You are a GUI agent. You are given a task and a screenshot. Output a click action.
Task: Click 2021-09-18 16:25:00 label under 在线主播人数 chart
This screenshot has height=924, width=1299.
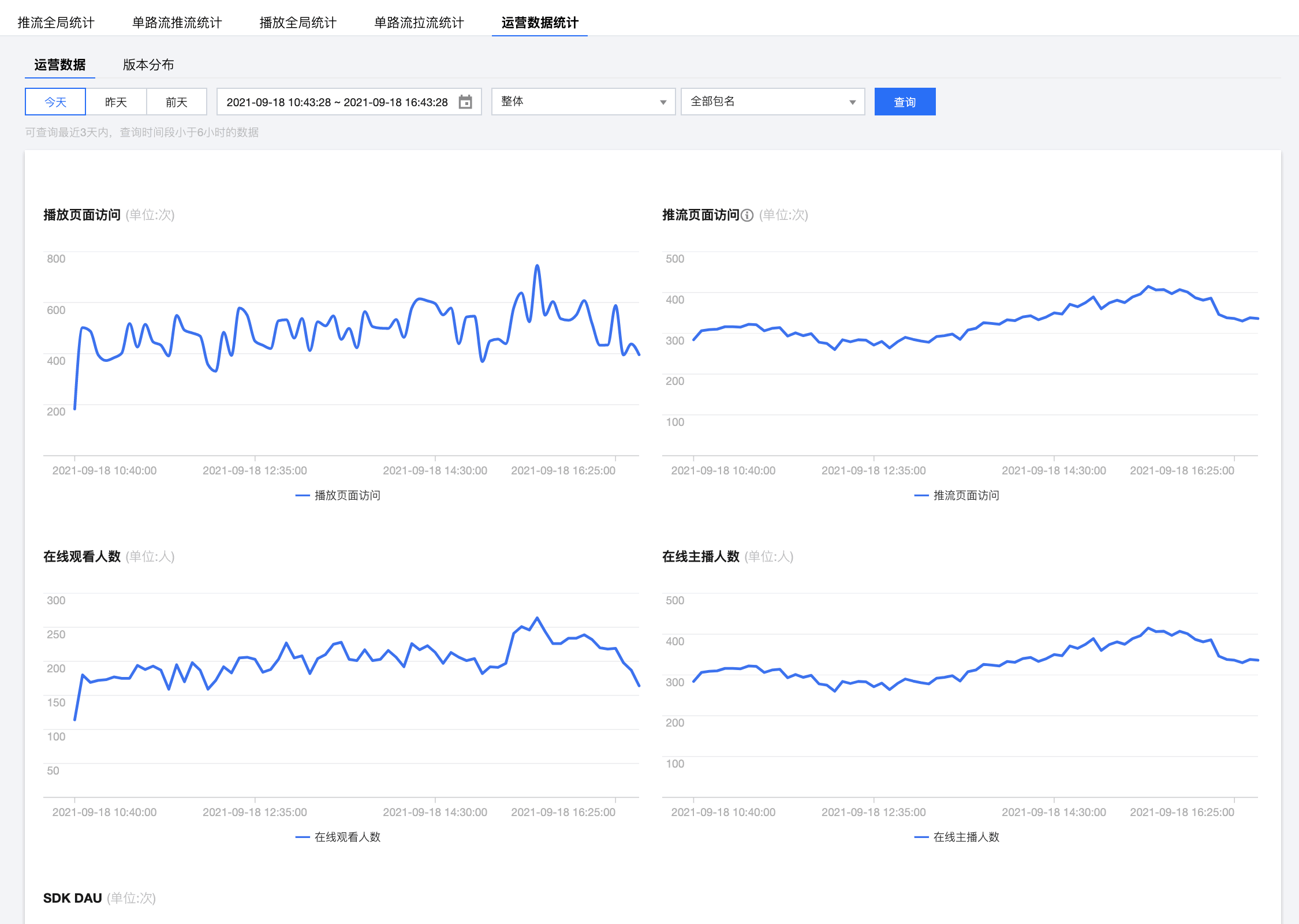click(x=1182, y=812)
